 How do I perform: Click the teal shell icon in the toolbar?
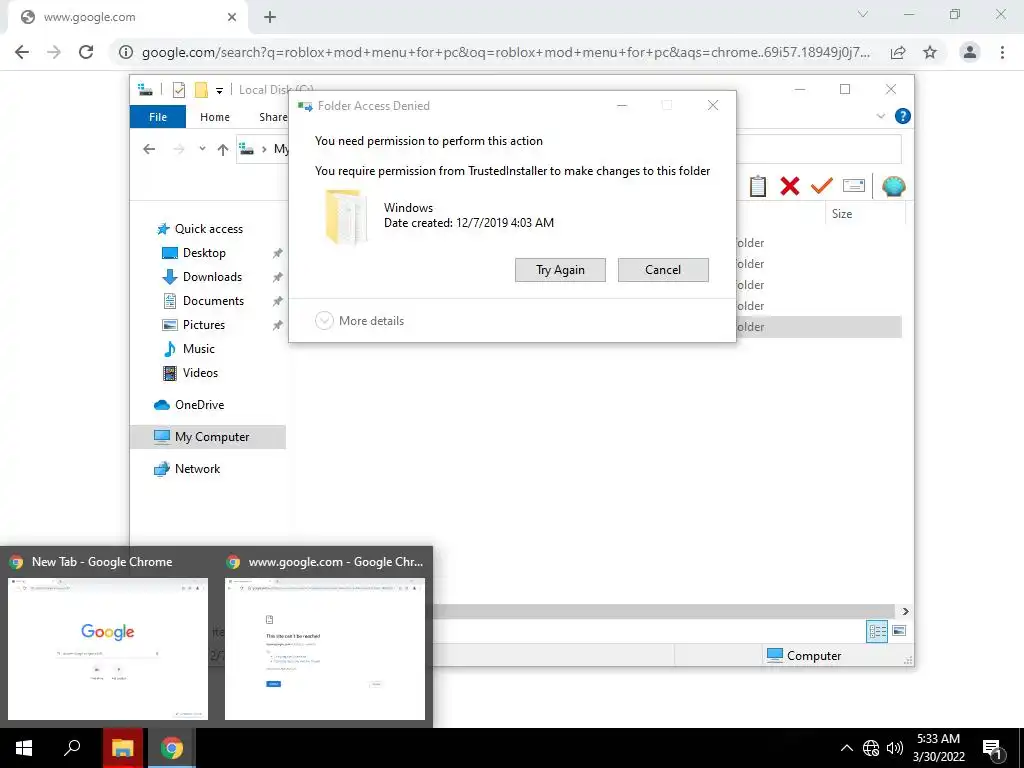(x=893, y=186)
